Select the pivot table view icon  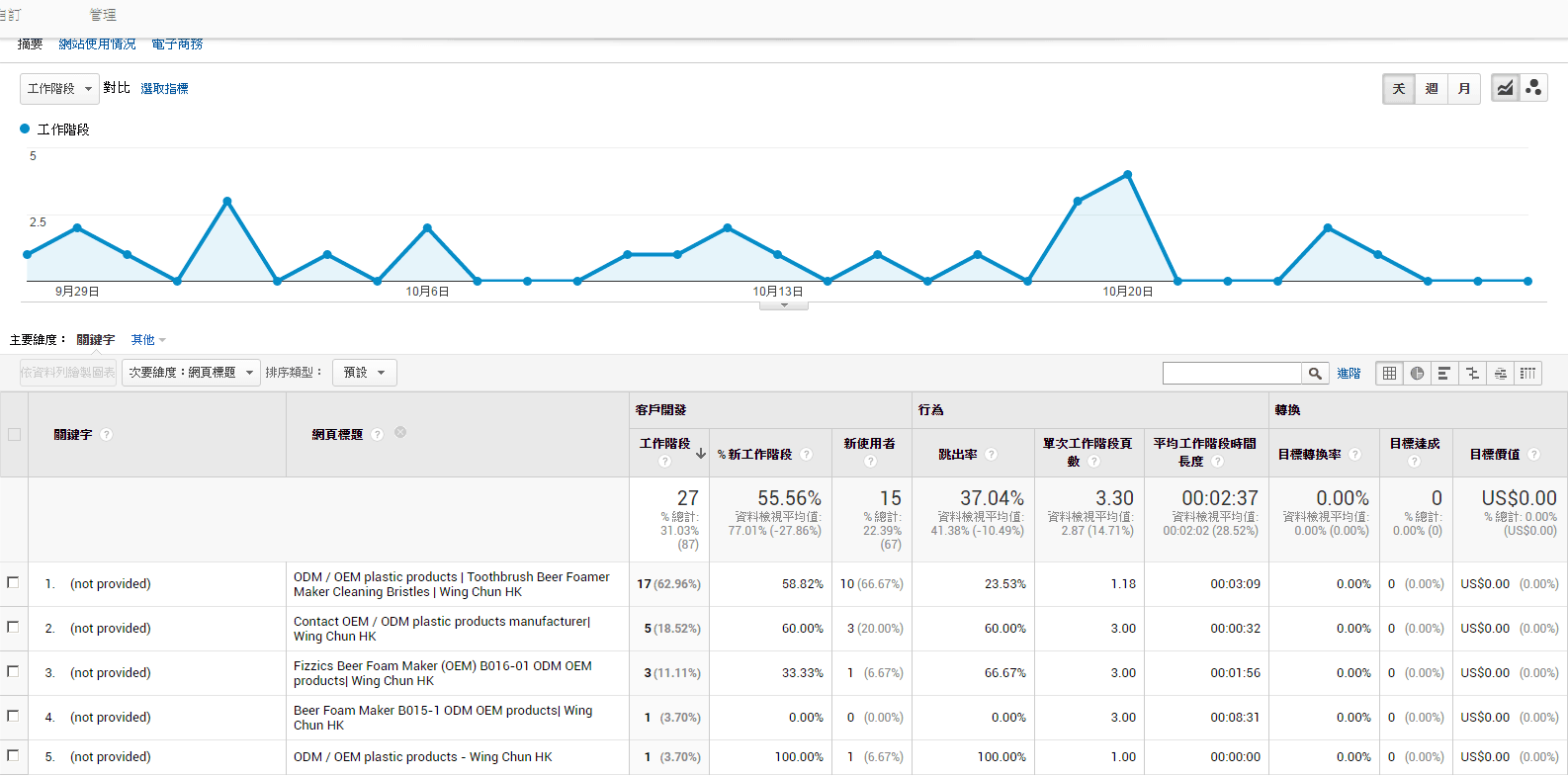click(x=1527, y=374)
